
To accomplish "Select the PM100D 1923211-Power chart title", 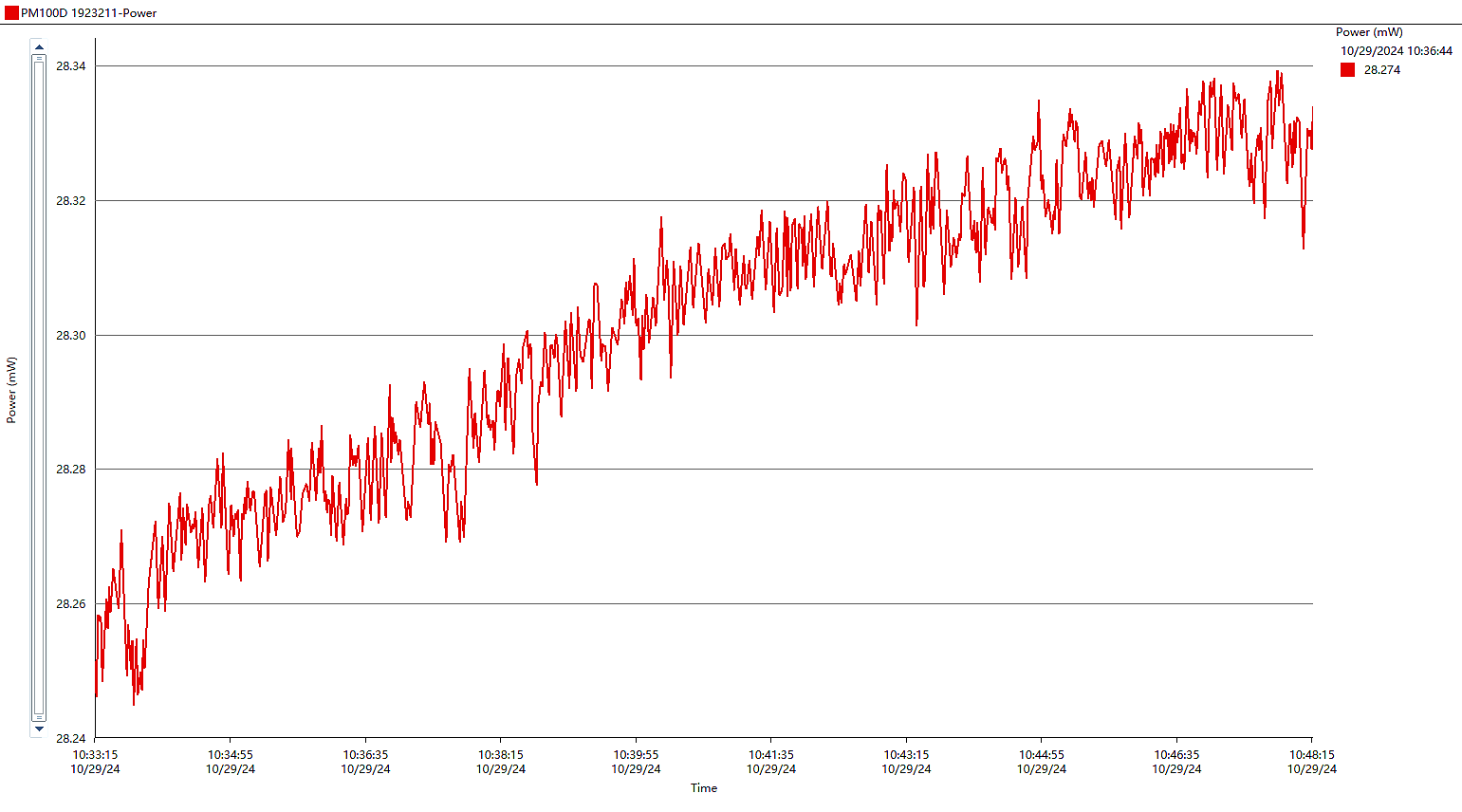I will (x=88, y=13).
